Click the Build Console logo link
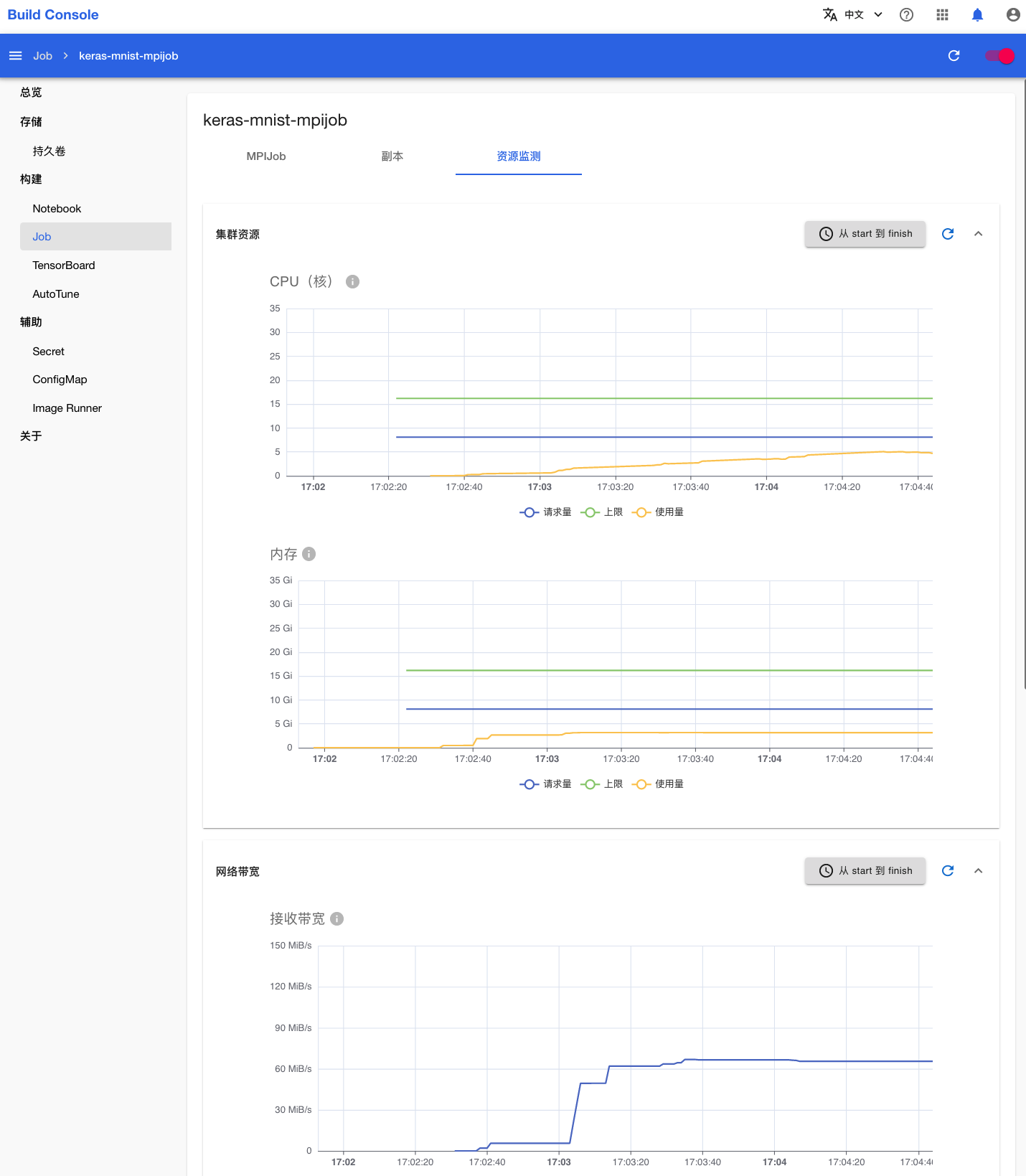The image size is (1026, 1176). (53, 14)
